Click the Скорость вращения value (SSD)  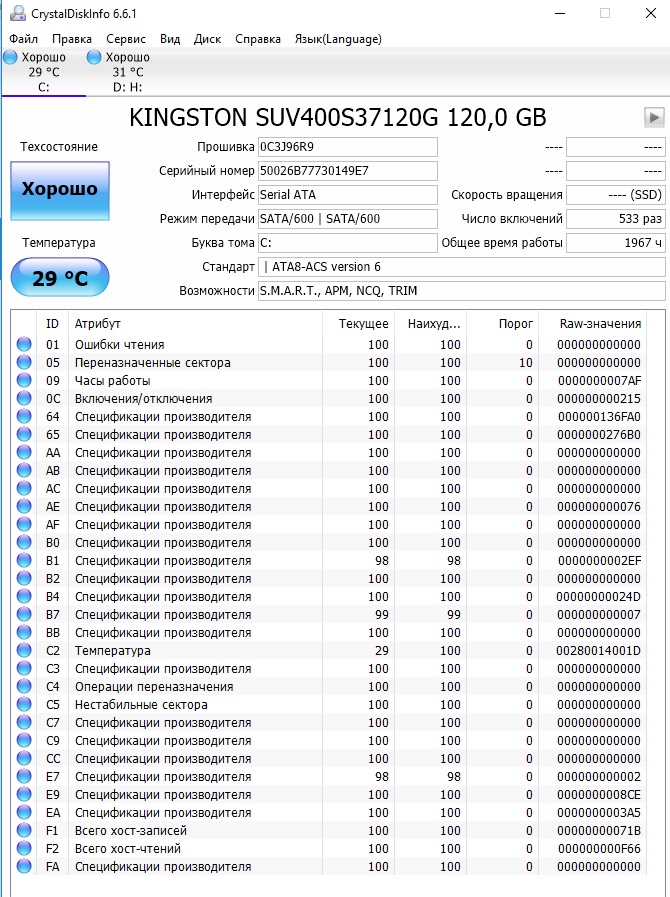(x=616, y=195)
